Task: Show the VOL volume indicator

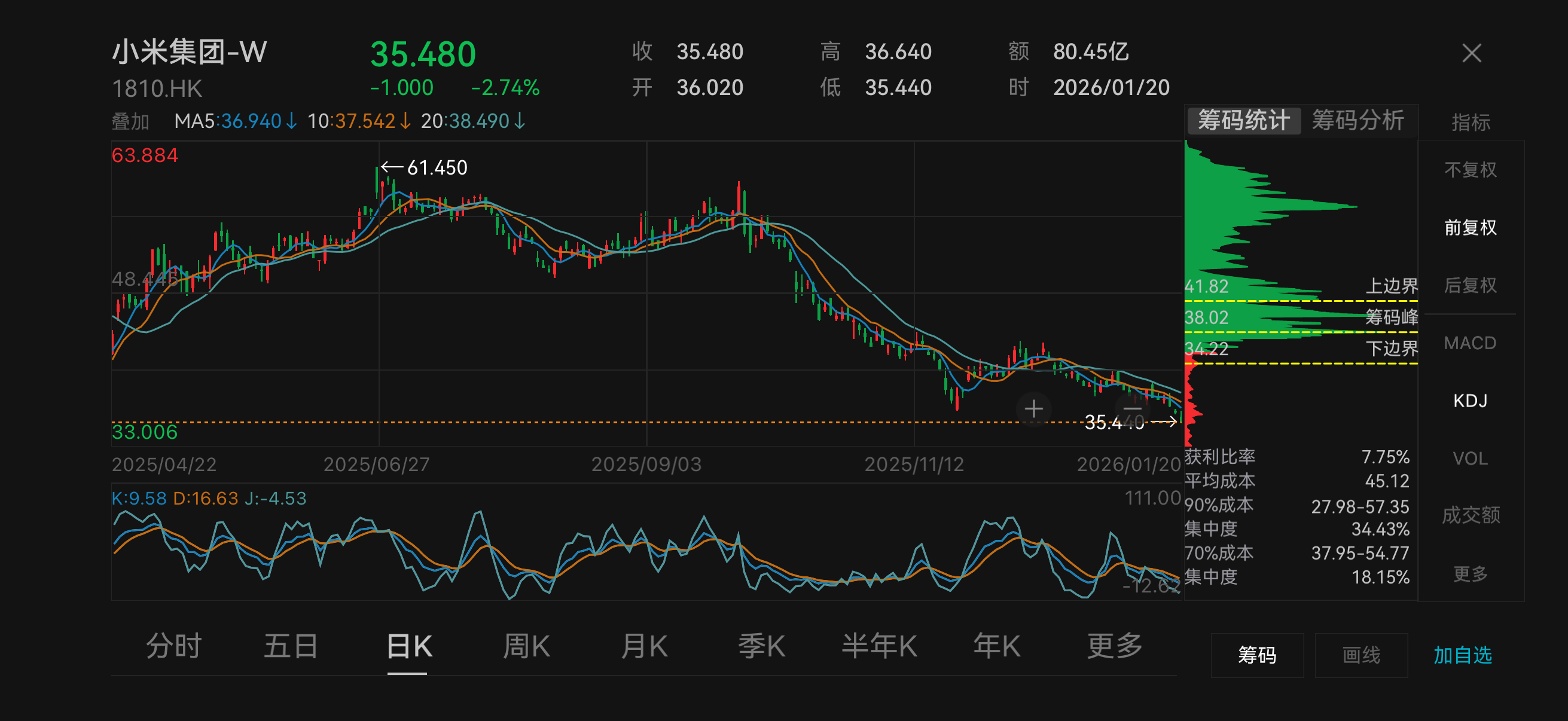Action: pos(1471,458)
